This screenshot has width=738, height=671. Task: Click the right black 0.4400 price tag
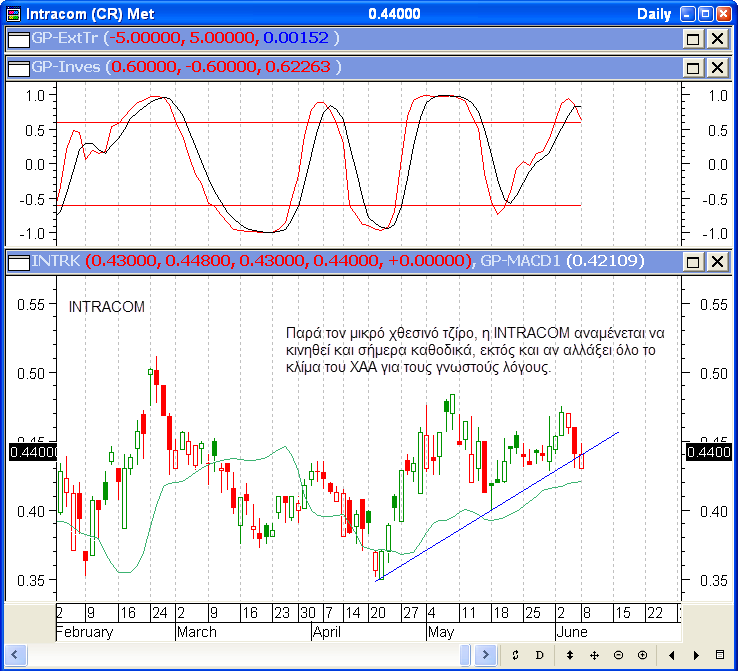(709, 453)
